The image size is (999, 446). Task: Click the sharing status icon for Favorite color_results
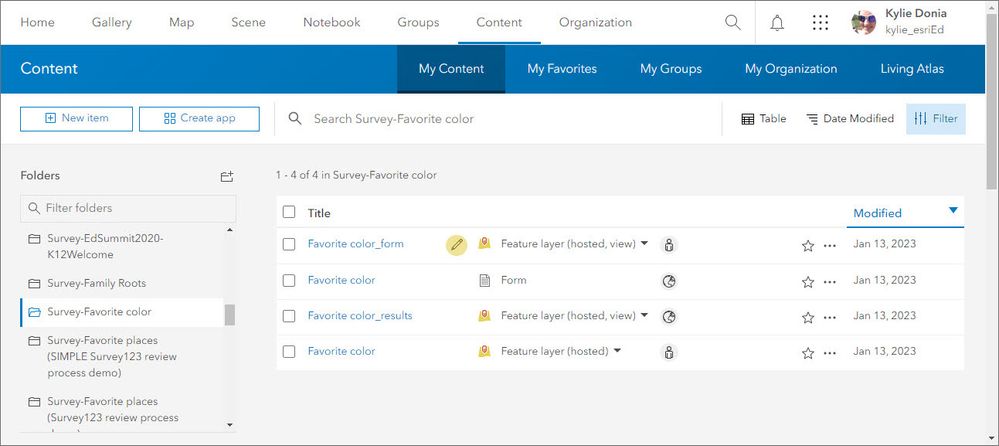click(x=669, y=316)
